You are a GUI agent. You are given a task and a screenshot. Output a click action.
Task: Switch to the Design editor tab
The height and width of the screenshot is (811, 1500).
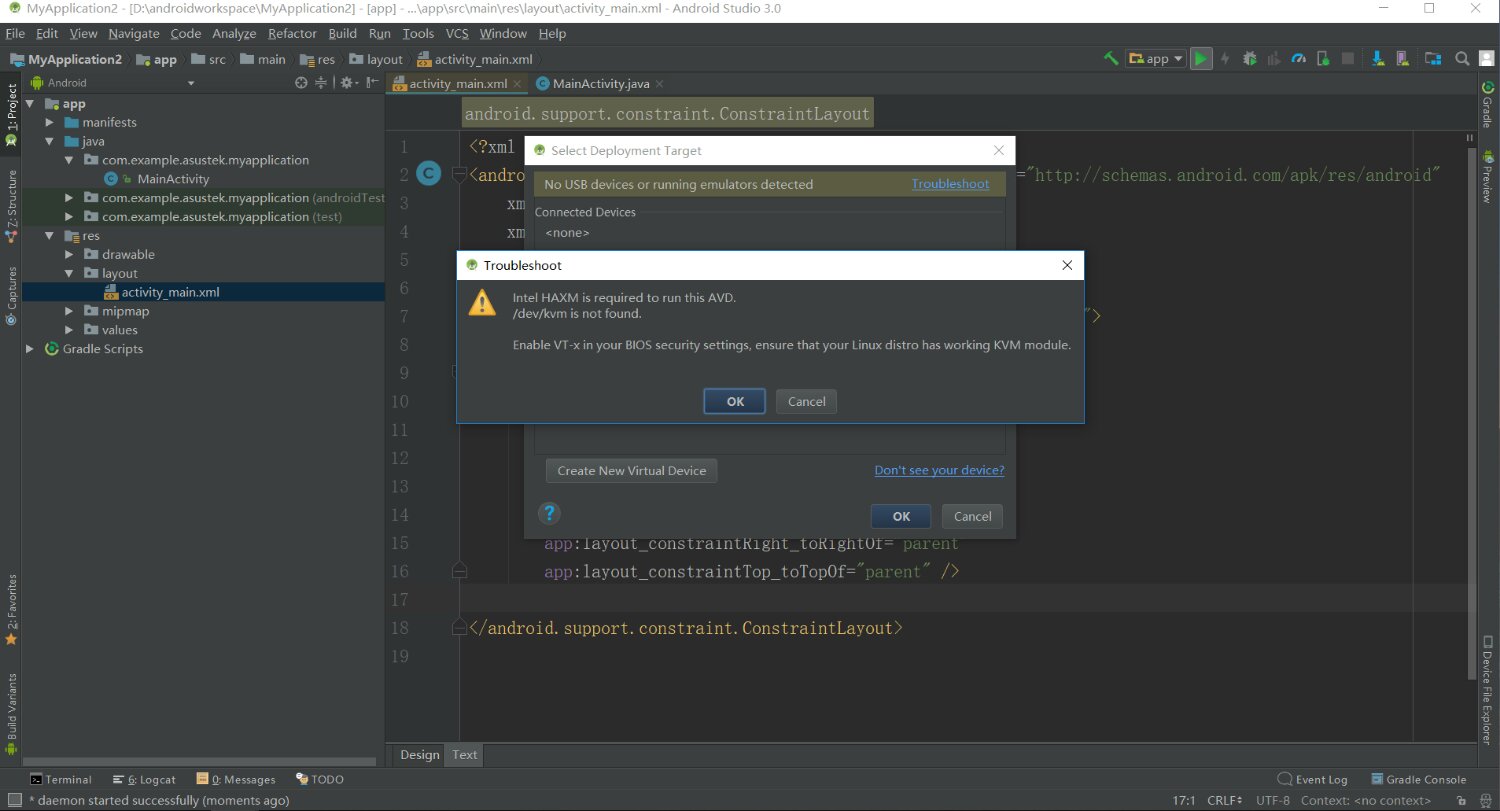tap(419, 755)
